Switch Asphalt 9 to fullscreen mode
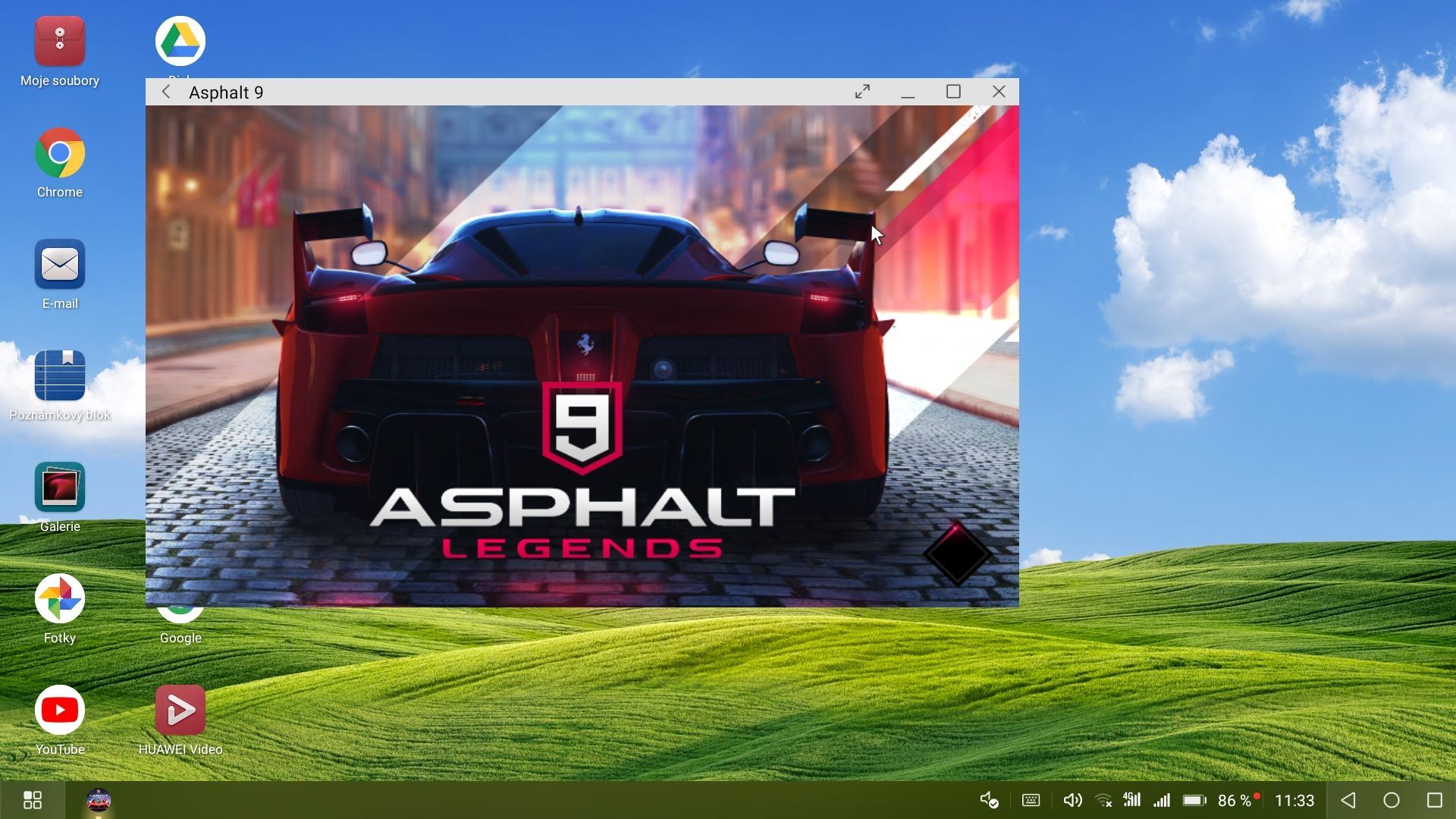 point(862,92)
